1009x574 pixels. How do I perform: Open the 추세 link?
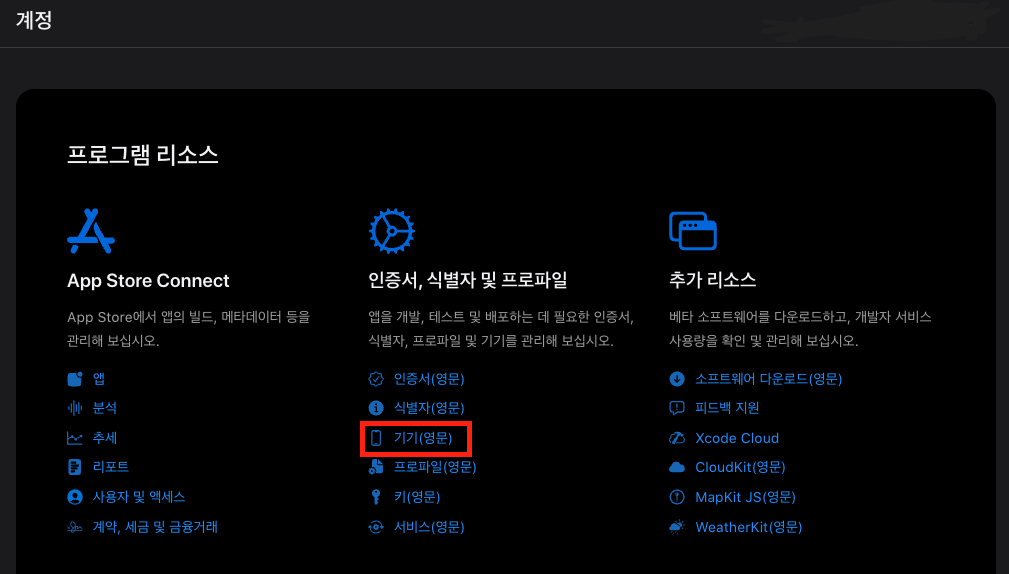[x=105, y=438]
